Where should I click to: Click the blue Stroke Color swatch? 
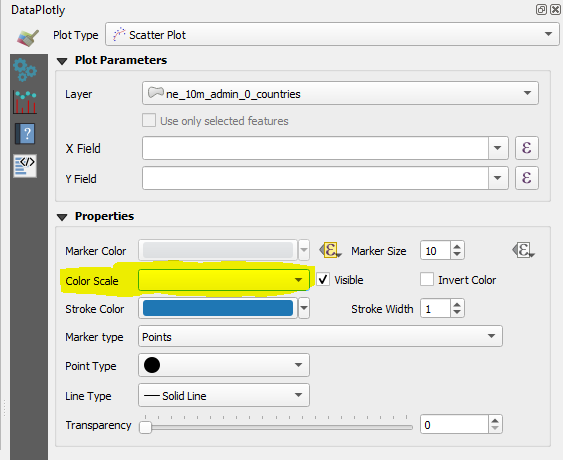point(218,308)
